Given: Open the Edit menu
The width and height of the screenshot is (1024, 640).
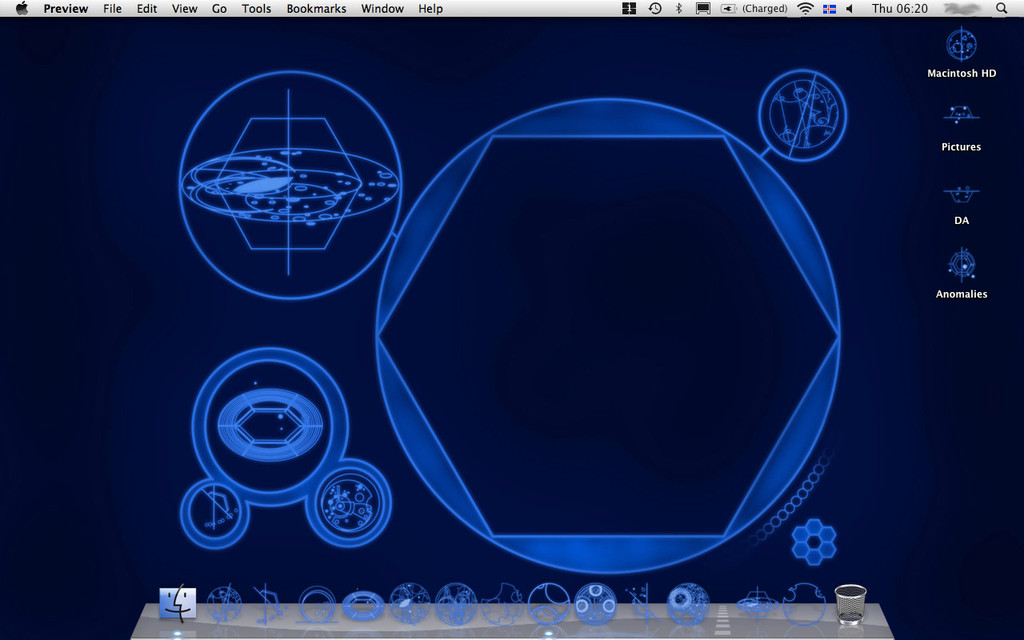Looking at the screenshot, I should [146, 8].
